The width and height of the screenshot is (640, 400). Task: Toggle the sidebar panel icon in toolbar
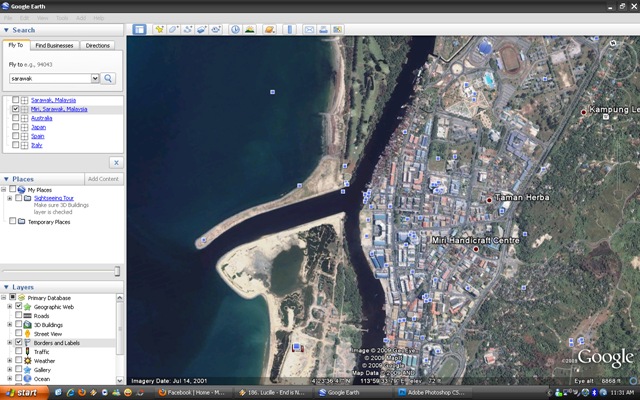pos(139,29)
